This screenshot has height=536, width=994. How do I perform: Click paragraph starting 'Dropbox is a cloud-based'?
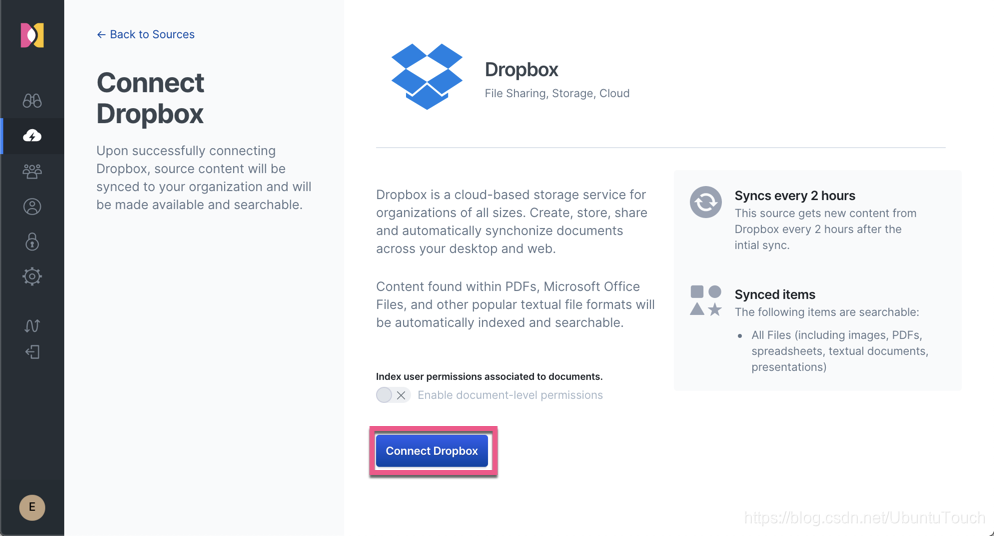(512, 222)
